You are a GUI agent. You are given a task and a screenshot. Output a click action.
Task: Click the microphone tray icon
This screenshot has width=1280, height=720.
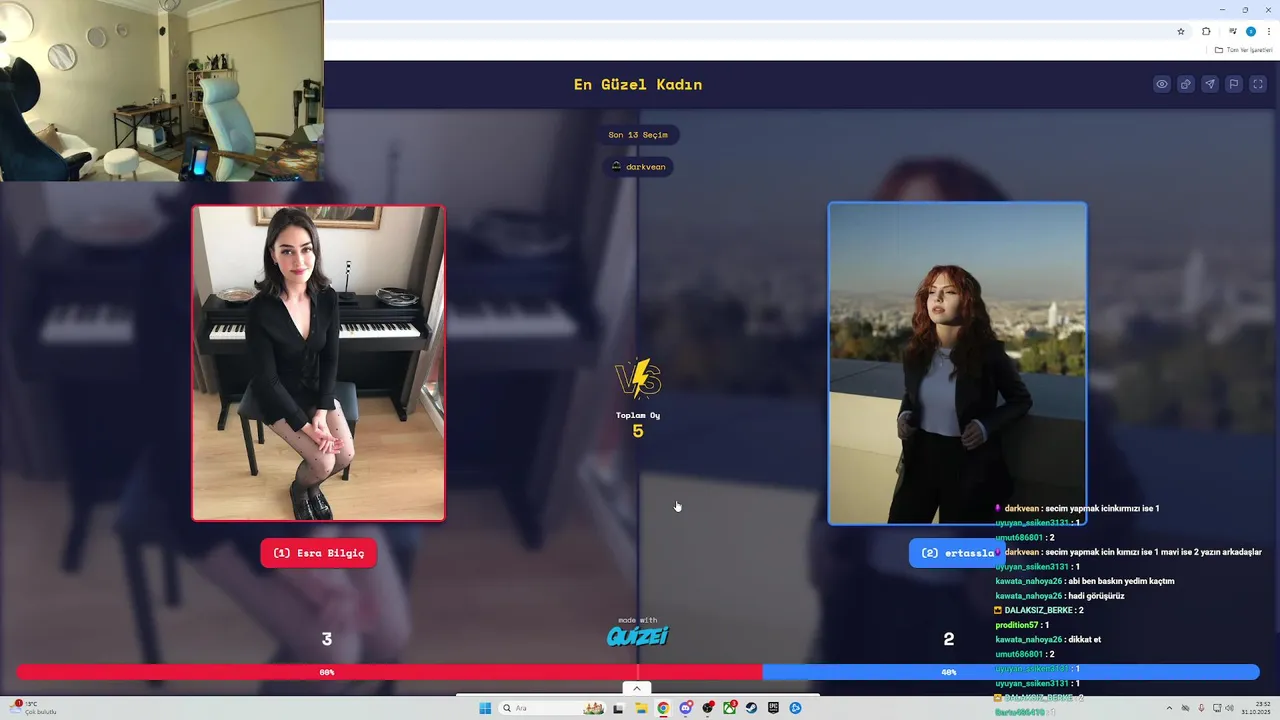tap(1201, 708)
